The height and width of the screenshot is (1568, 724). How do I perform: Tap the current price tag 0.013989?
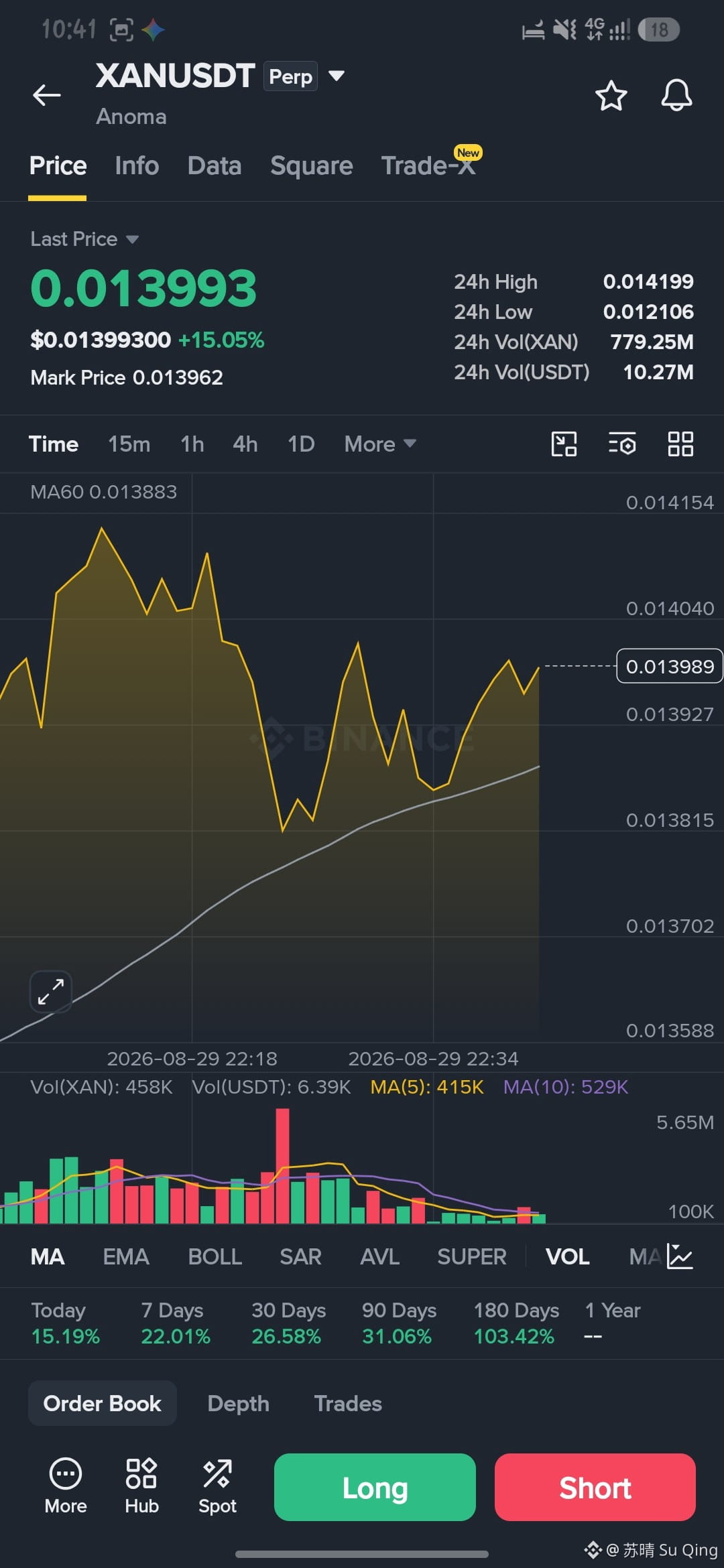(x=670, y=666)
